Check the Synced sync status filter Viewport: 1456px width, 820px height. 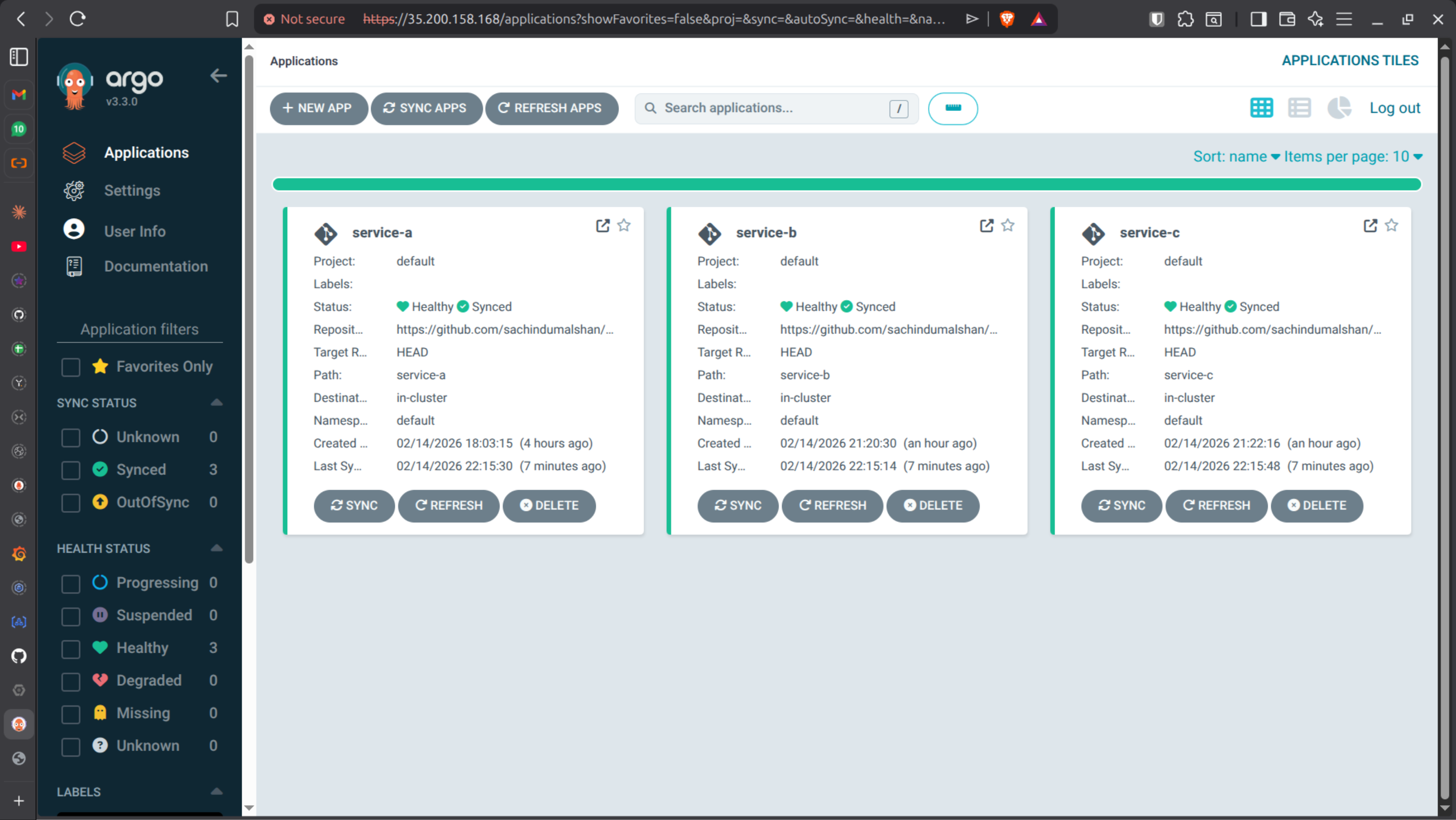(x=71, y=470)
